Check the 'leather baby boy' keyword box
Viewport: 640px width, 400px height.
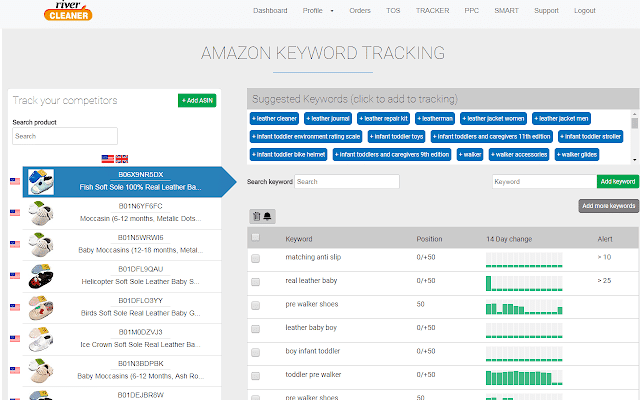tap(256, 329)
